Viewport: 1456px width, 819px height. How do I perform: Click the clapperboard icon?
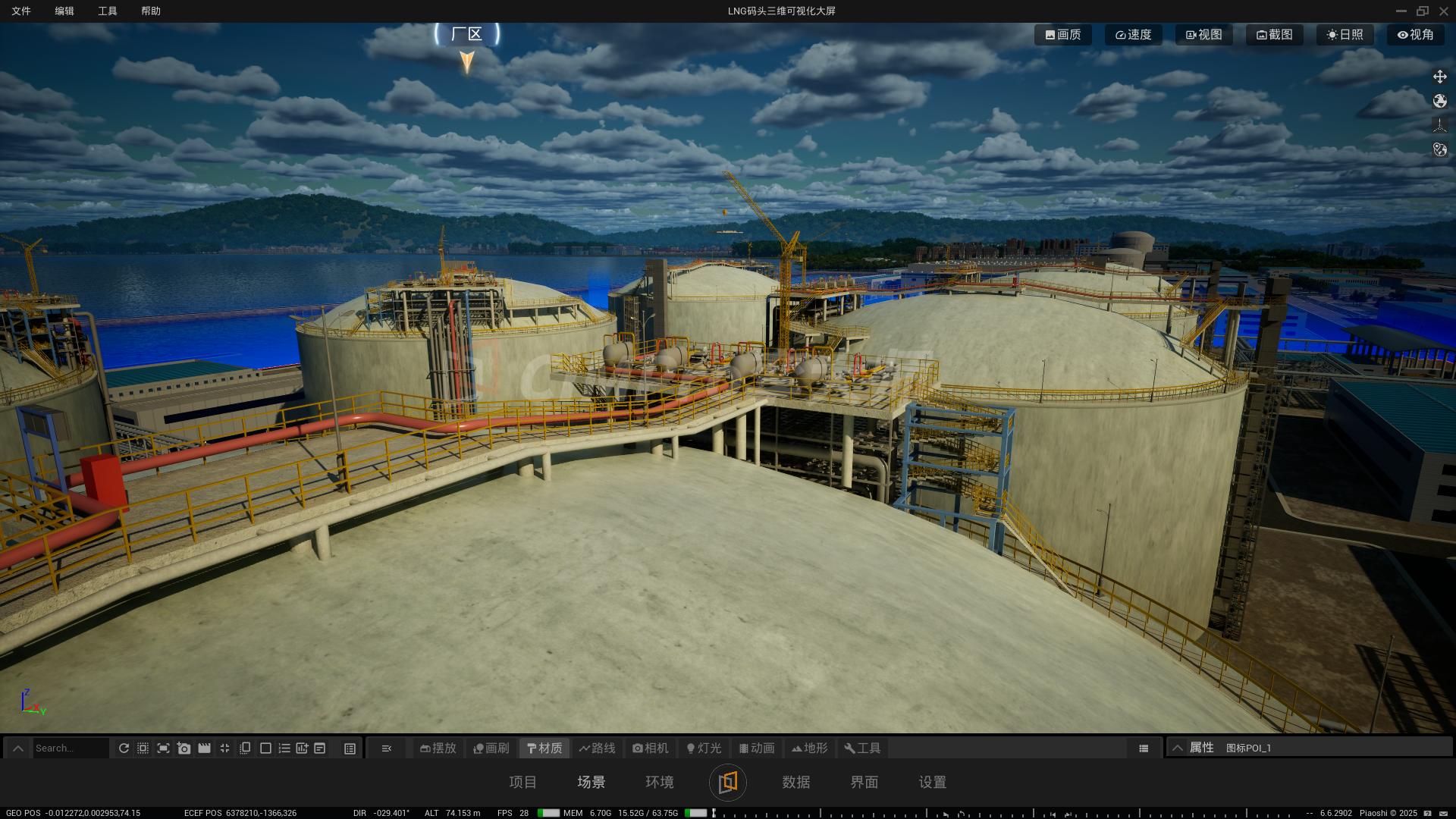(x=204, y=748)
